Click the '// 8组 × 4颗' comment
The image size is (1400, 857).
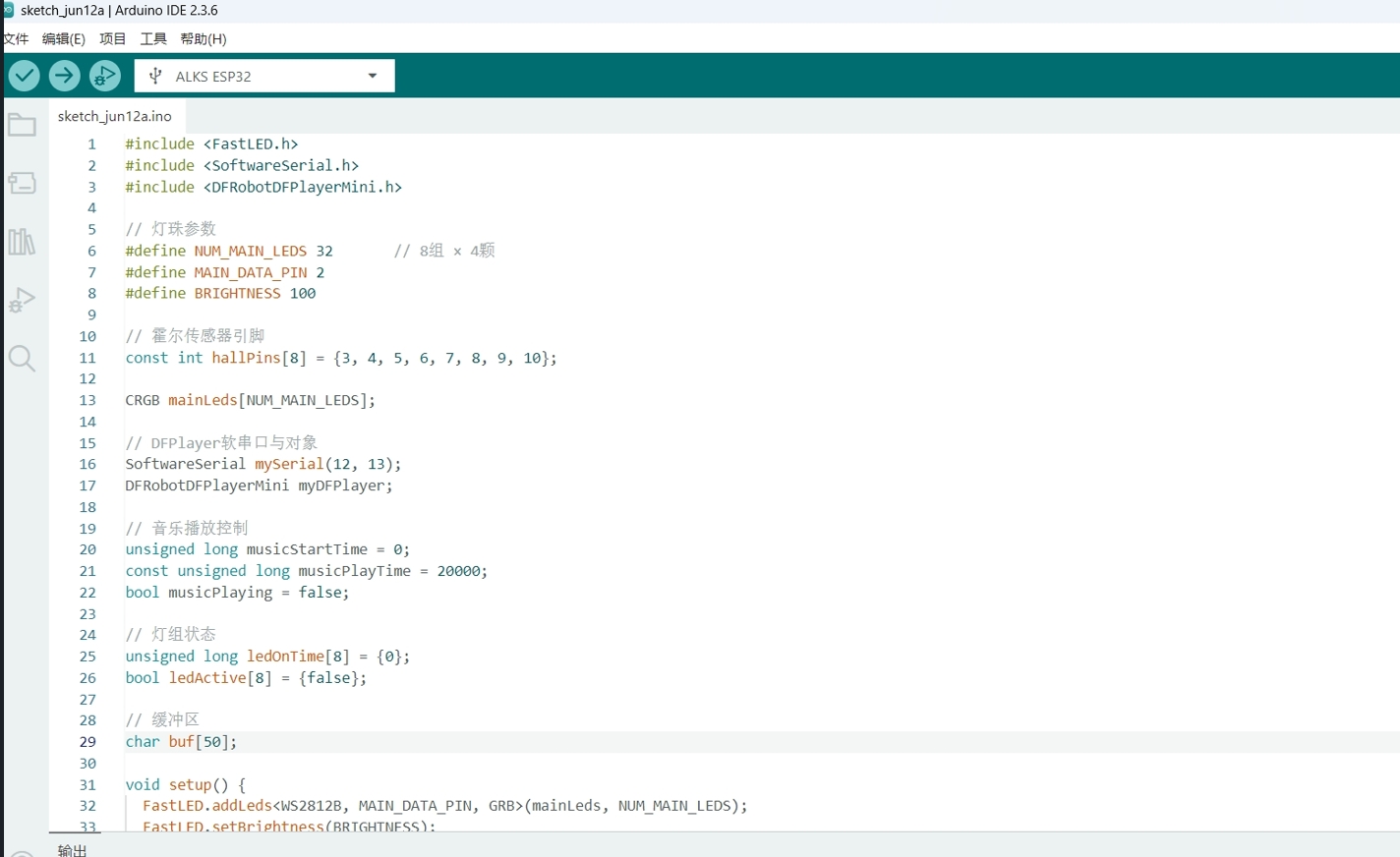point(444,251)
